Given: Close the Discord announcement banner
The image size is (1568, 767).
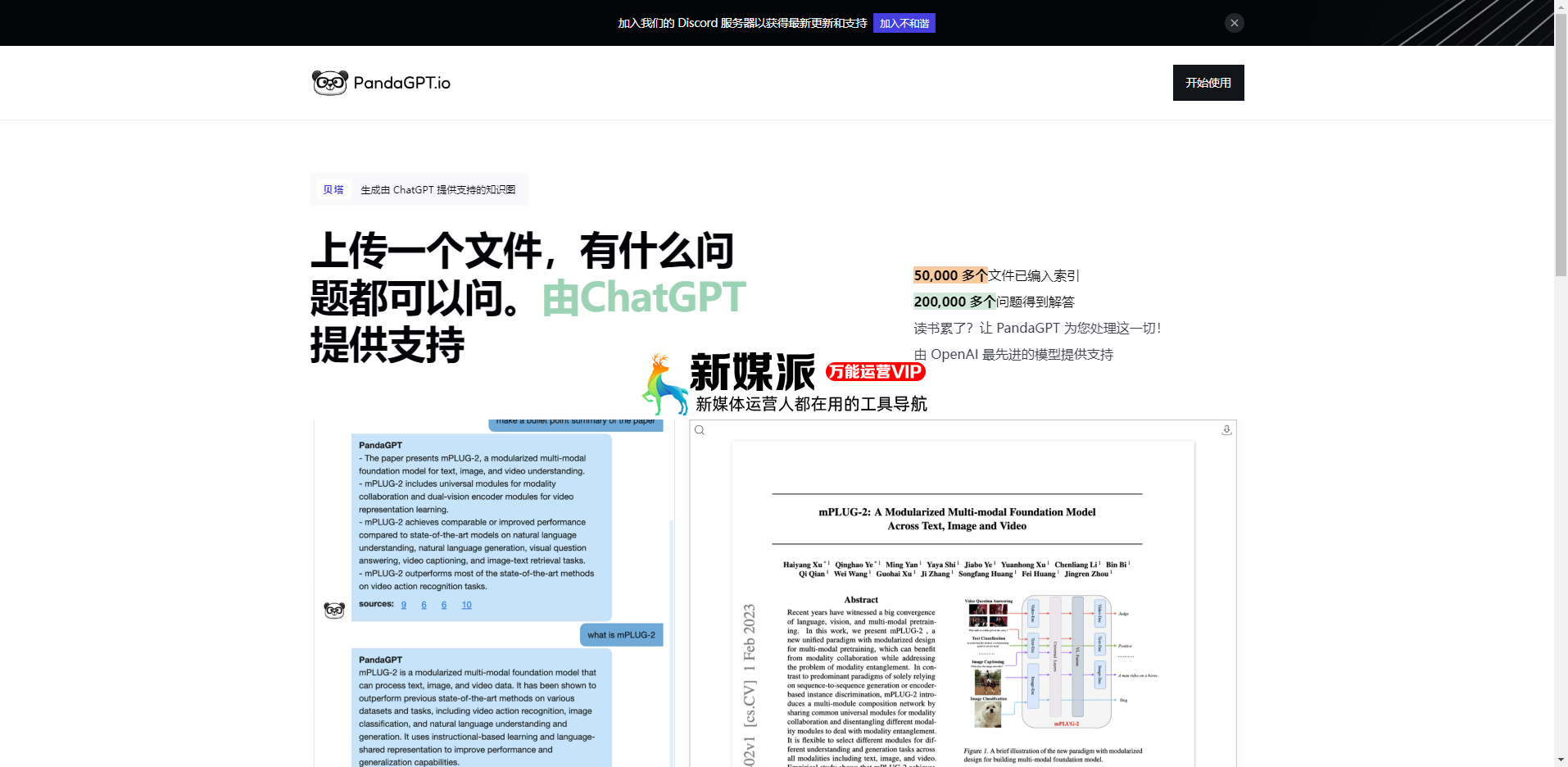Looking at the screenshot, I should tap(1235, 23).
